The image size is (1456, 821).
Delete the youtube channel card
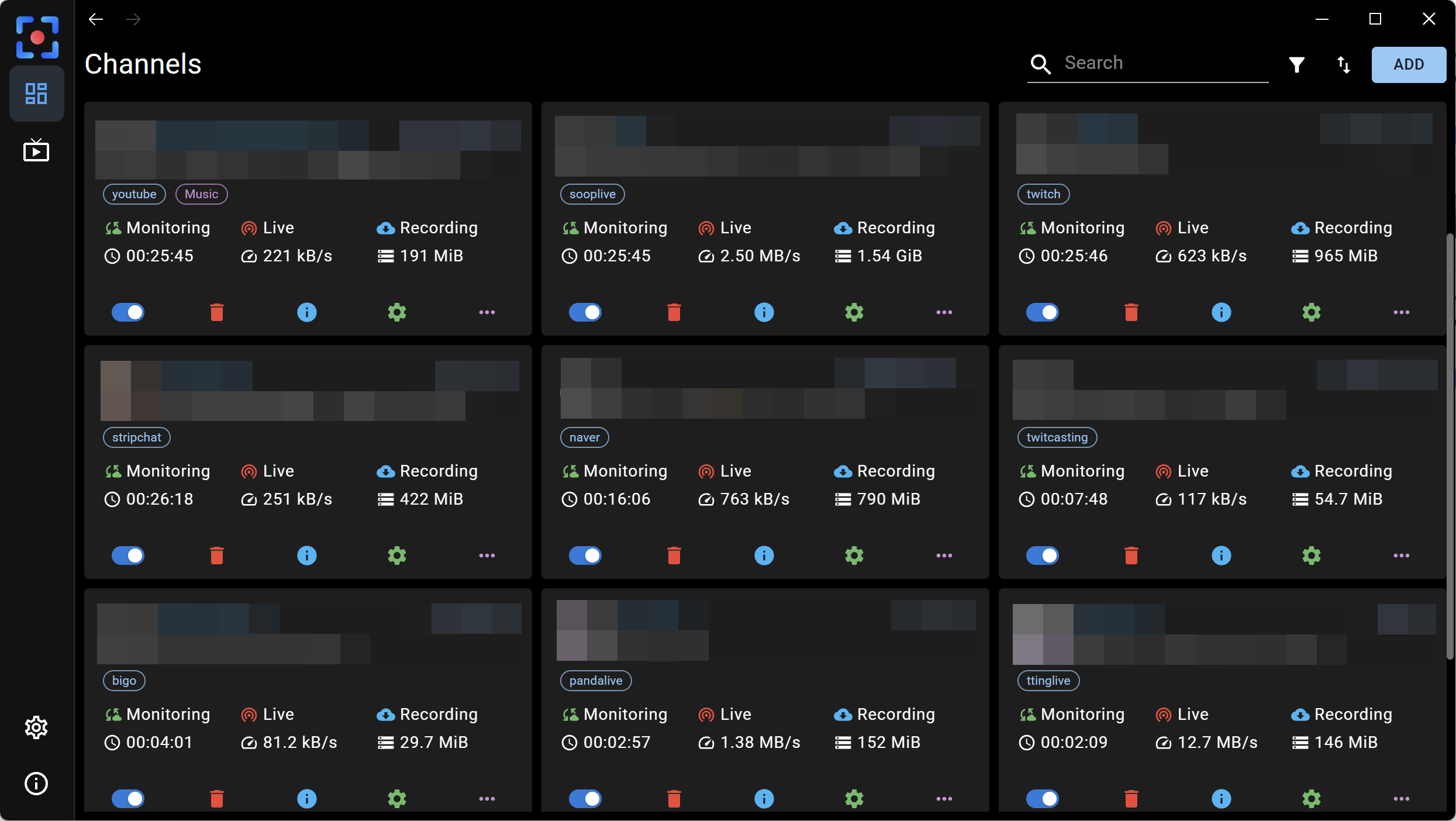pos(217,312)
